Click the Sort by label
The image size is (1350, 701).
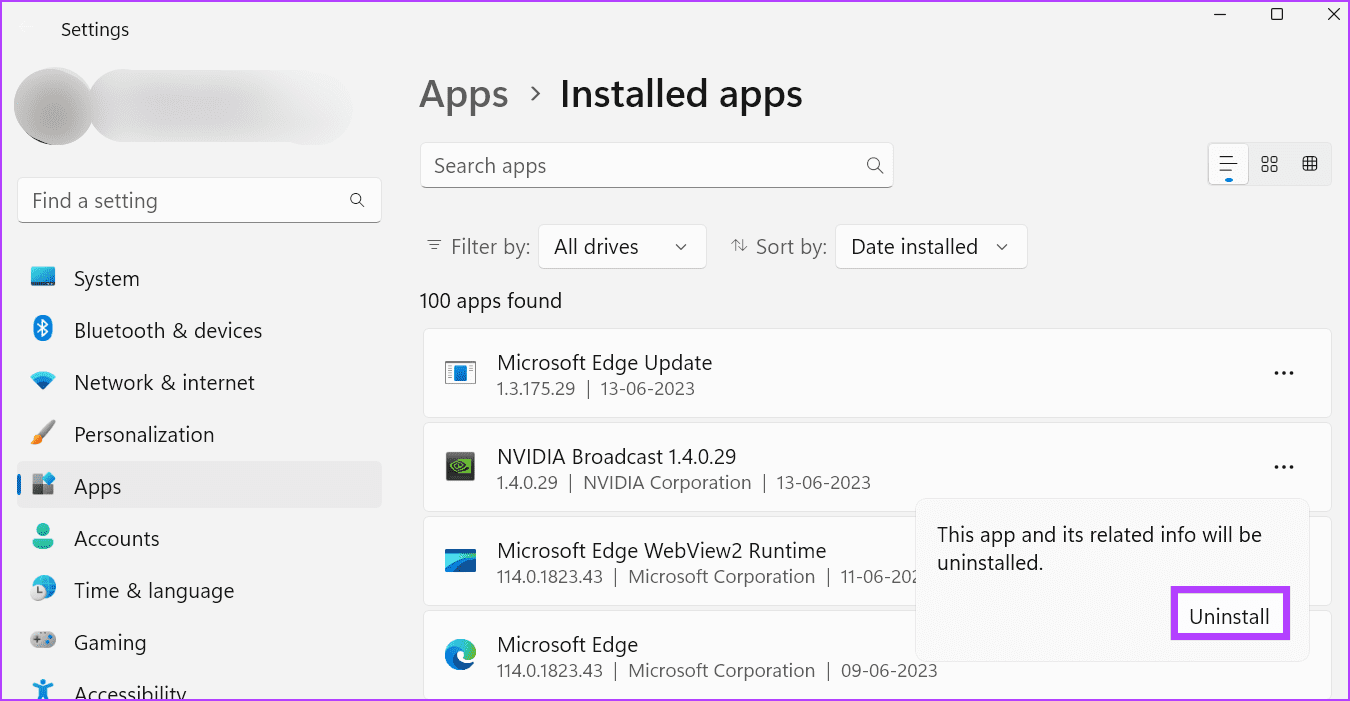coord(791,247)
